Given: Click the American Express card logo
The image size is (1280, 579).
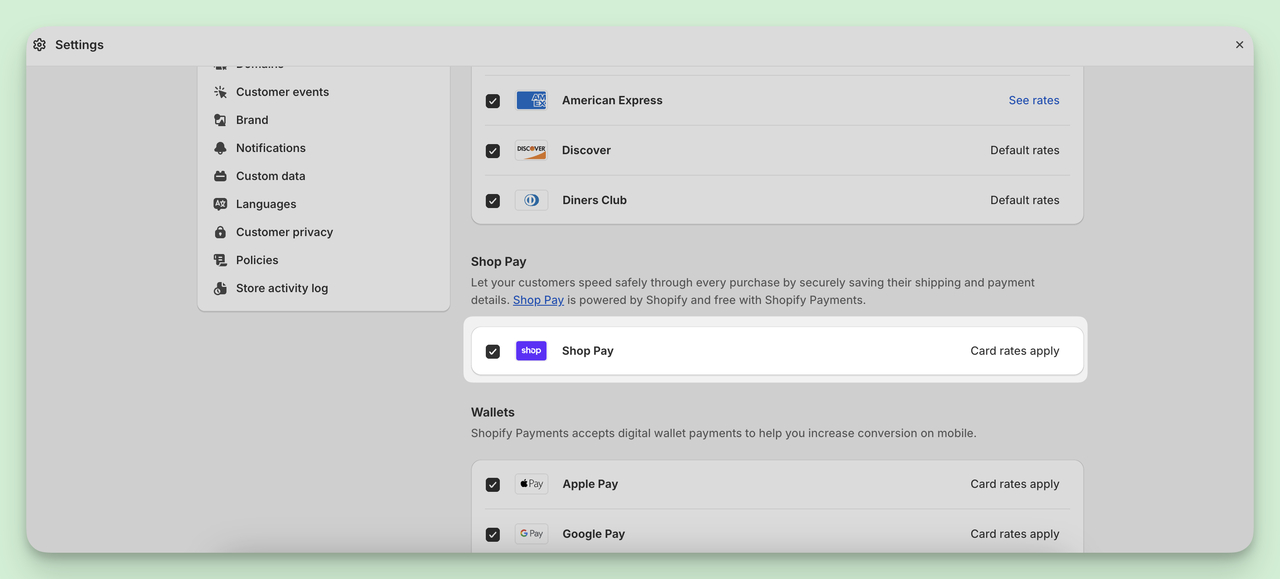Looking at the screenshot, I should (x=531, y=100).
